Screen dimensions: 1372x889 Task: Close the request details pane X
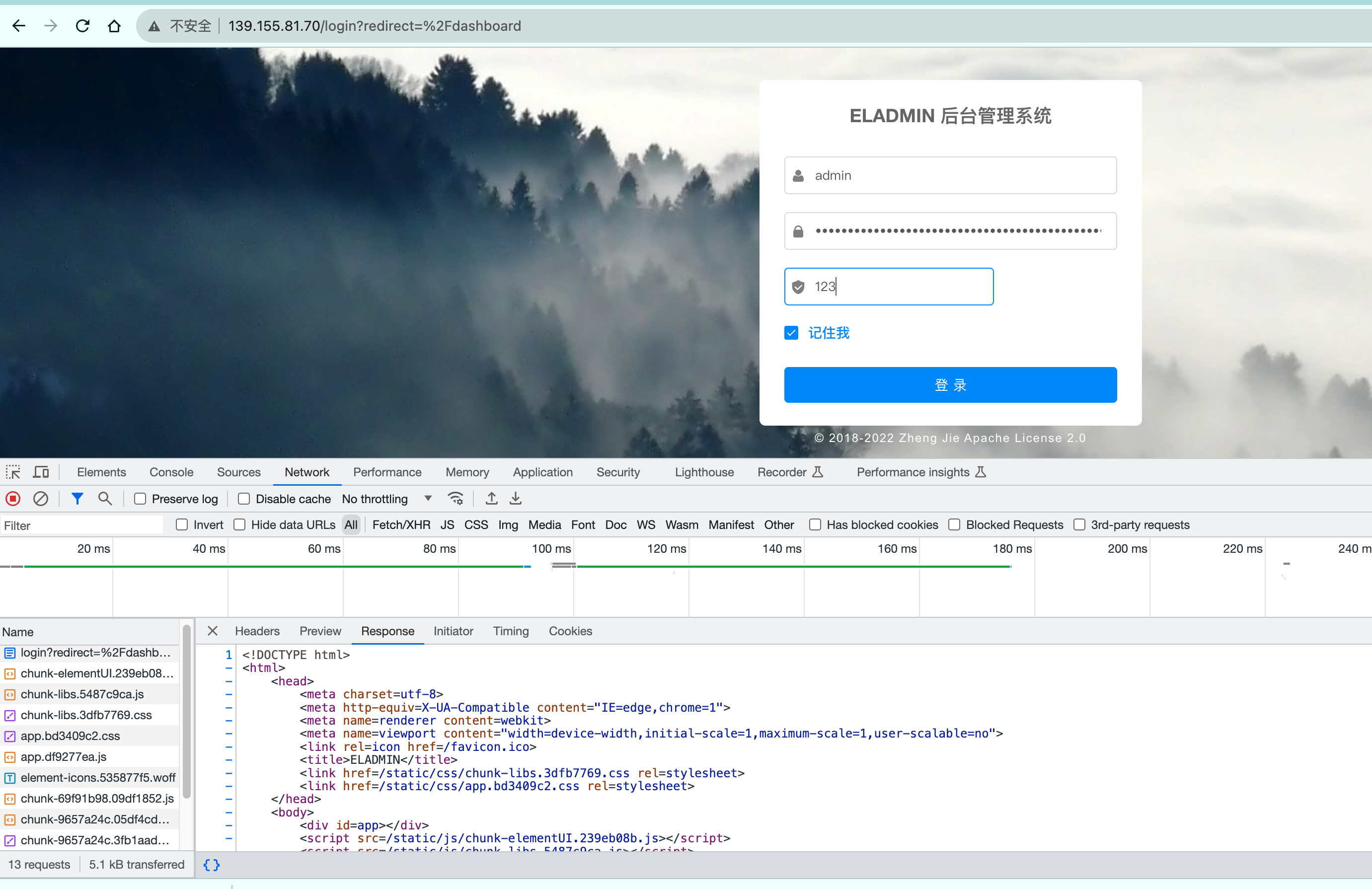pos(213,631)
